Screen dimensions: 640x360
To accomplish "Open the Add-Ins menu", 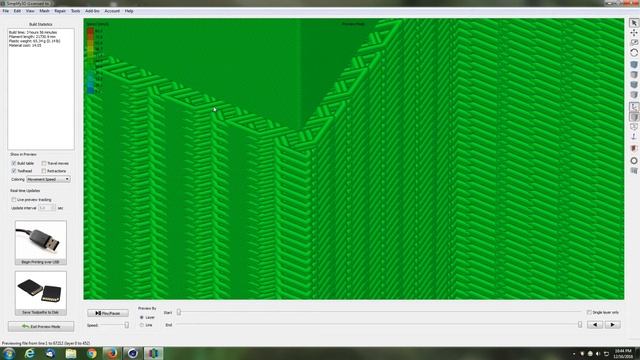I will coord(92,11).
